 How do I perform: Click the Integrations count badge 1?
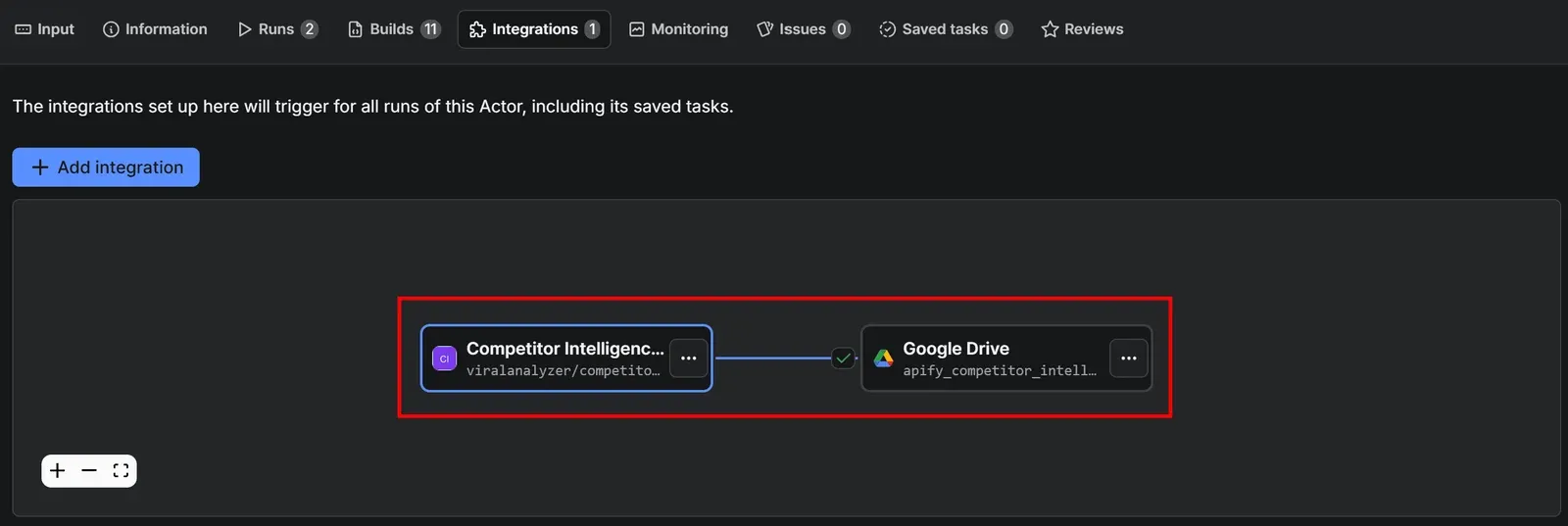click(x=592, y=29)
